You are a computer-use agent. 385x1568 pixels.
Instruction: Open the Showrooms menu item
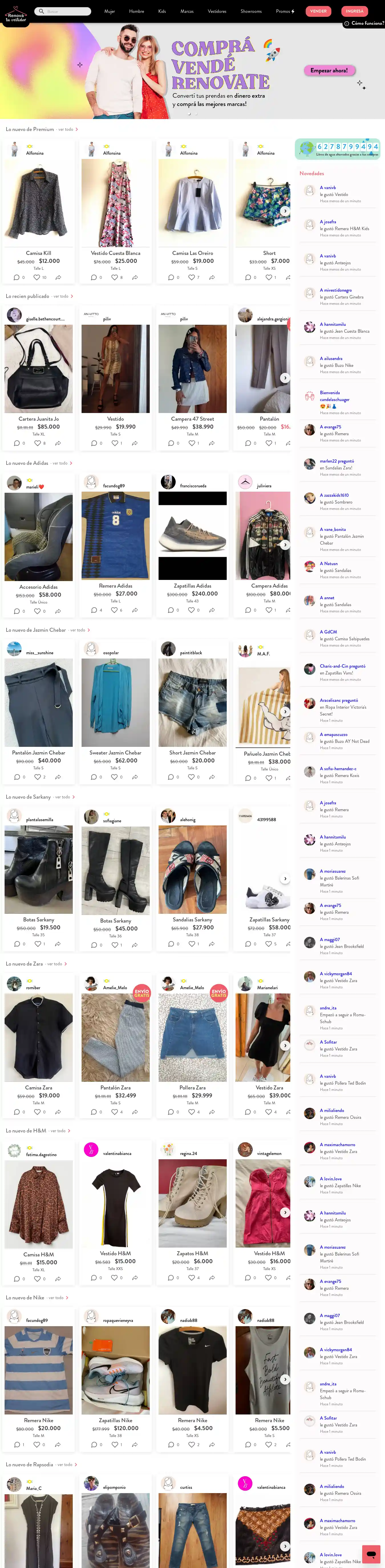251,11
